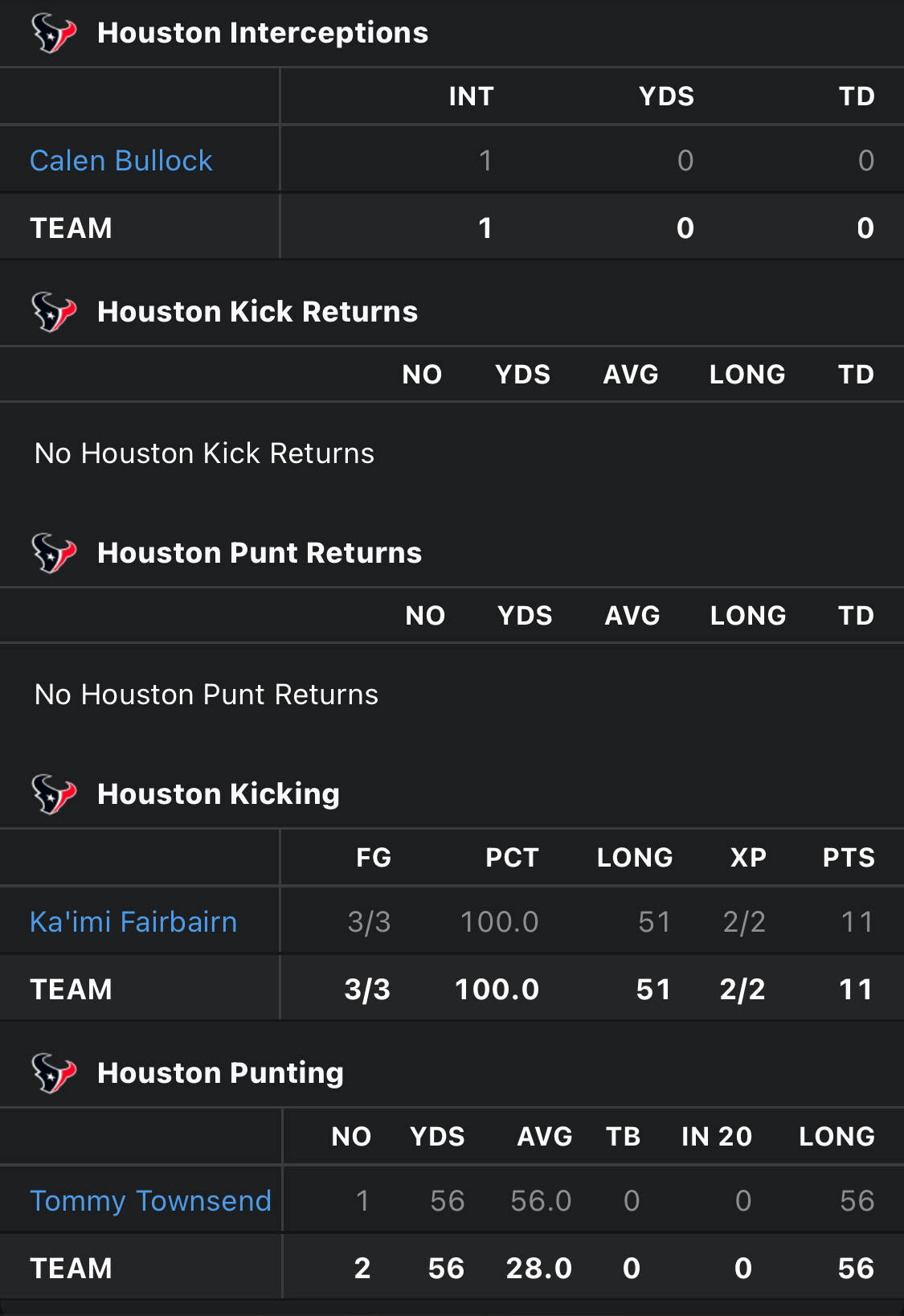Image resolution: width=904 pixels, height=1316 pixels.
Task: Click the XP column header in Kicking
Action: 748,858
